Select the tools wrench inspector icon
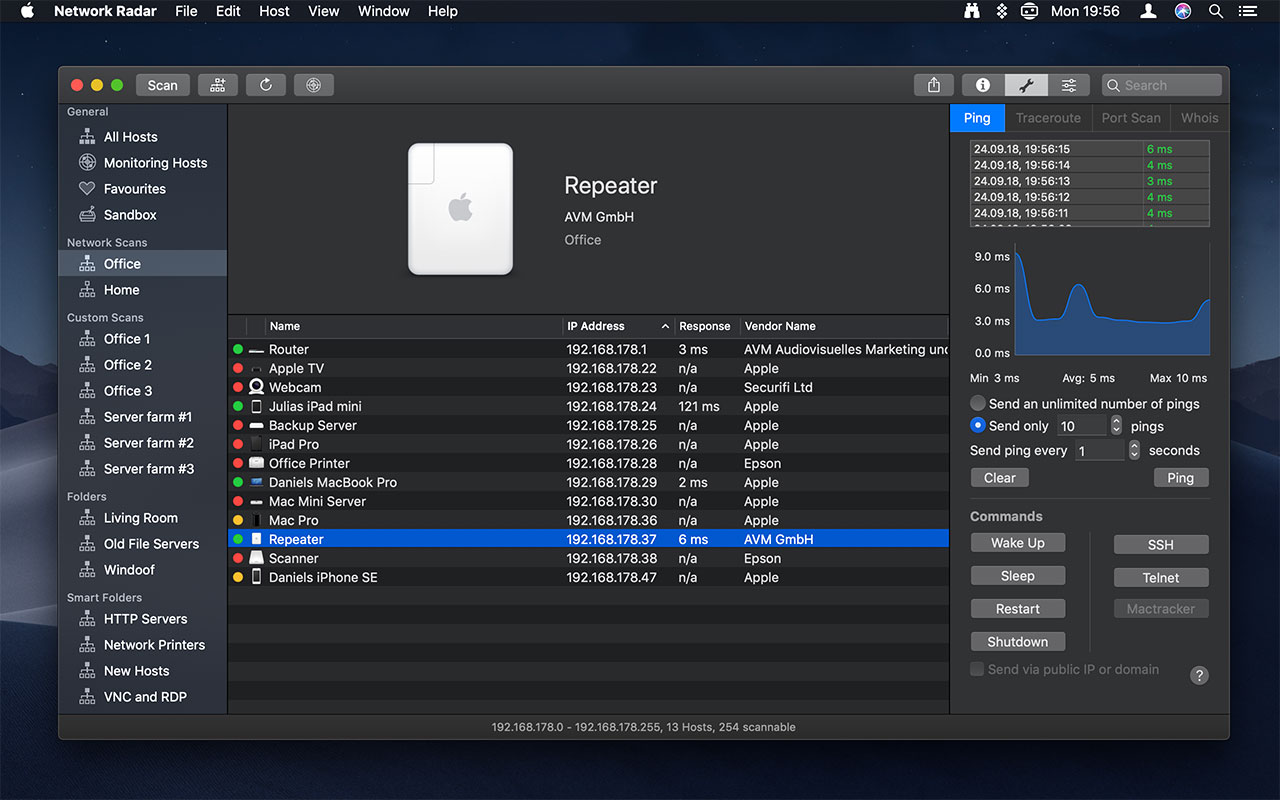 [x=1026, y=85]
